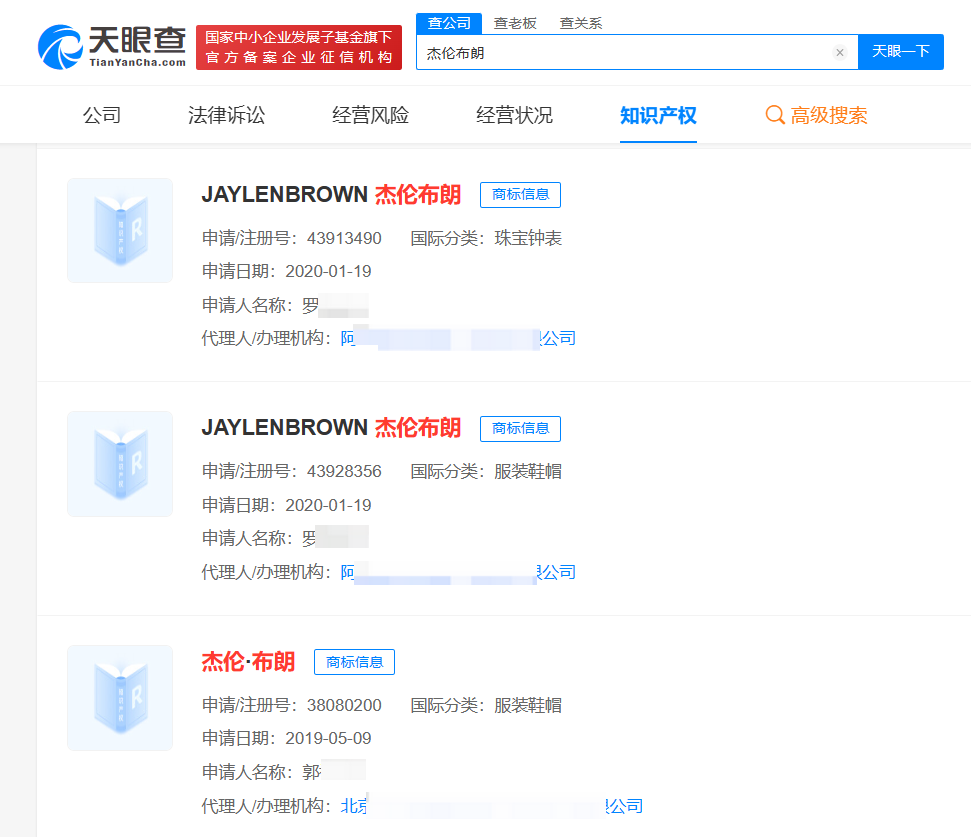The image size is (971, 837).
Task: Click 商标信息 tag on first JAYLENBROWN result
Action: 520,194
